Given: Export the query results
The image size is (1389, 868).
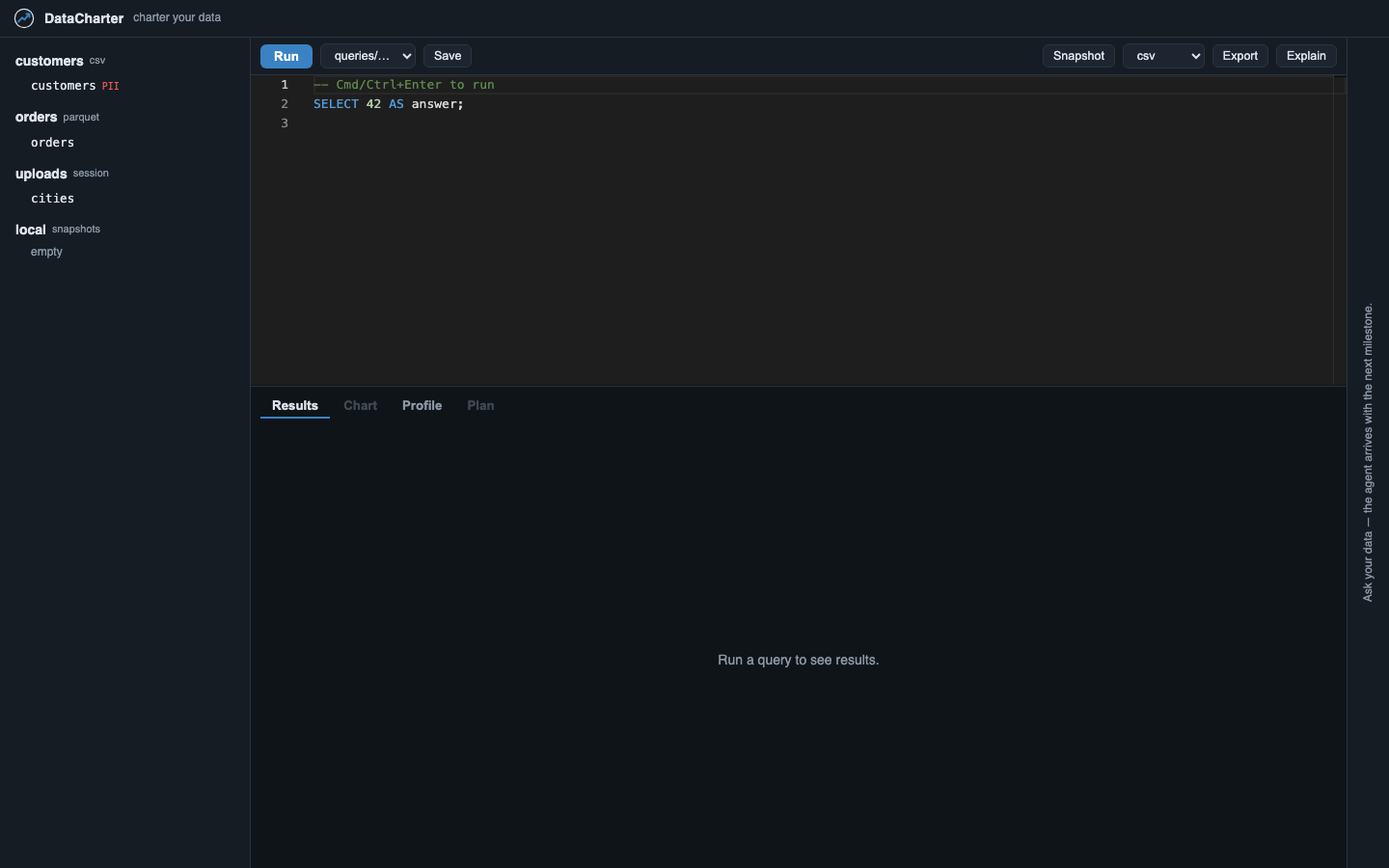Looking at the screenshot, I should pyautogui.click(x=1240, y=56).
